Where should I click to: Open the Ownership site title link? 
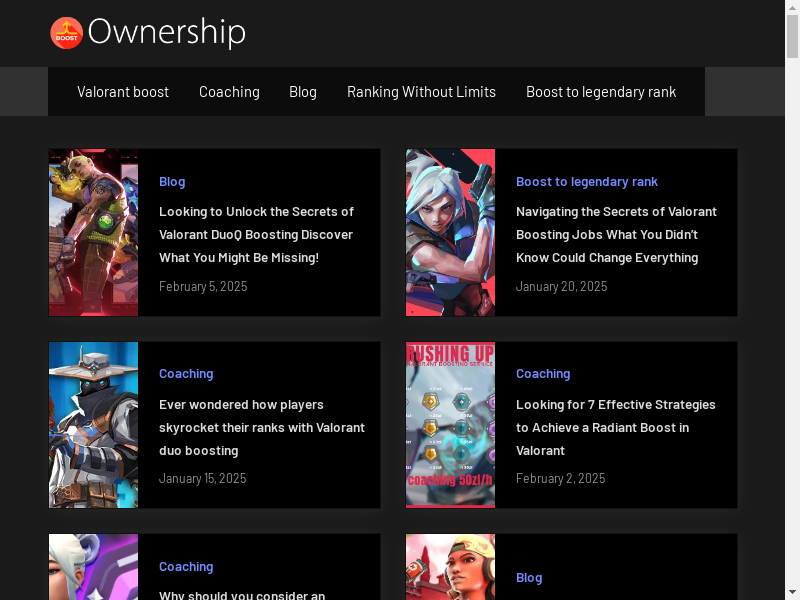pos(166,33)
